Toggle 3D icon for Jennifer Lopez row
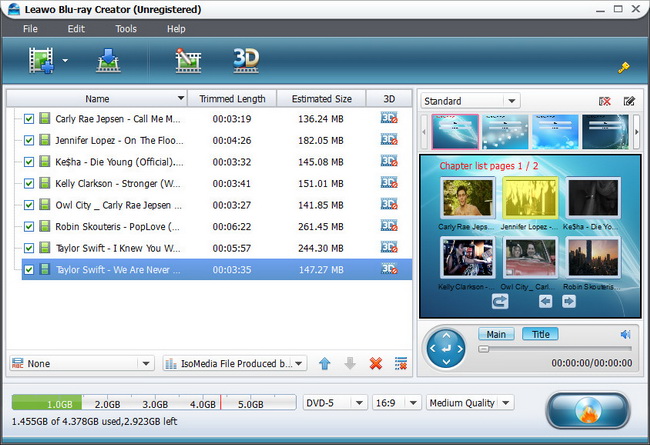 389,140
